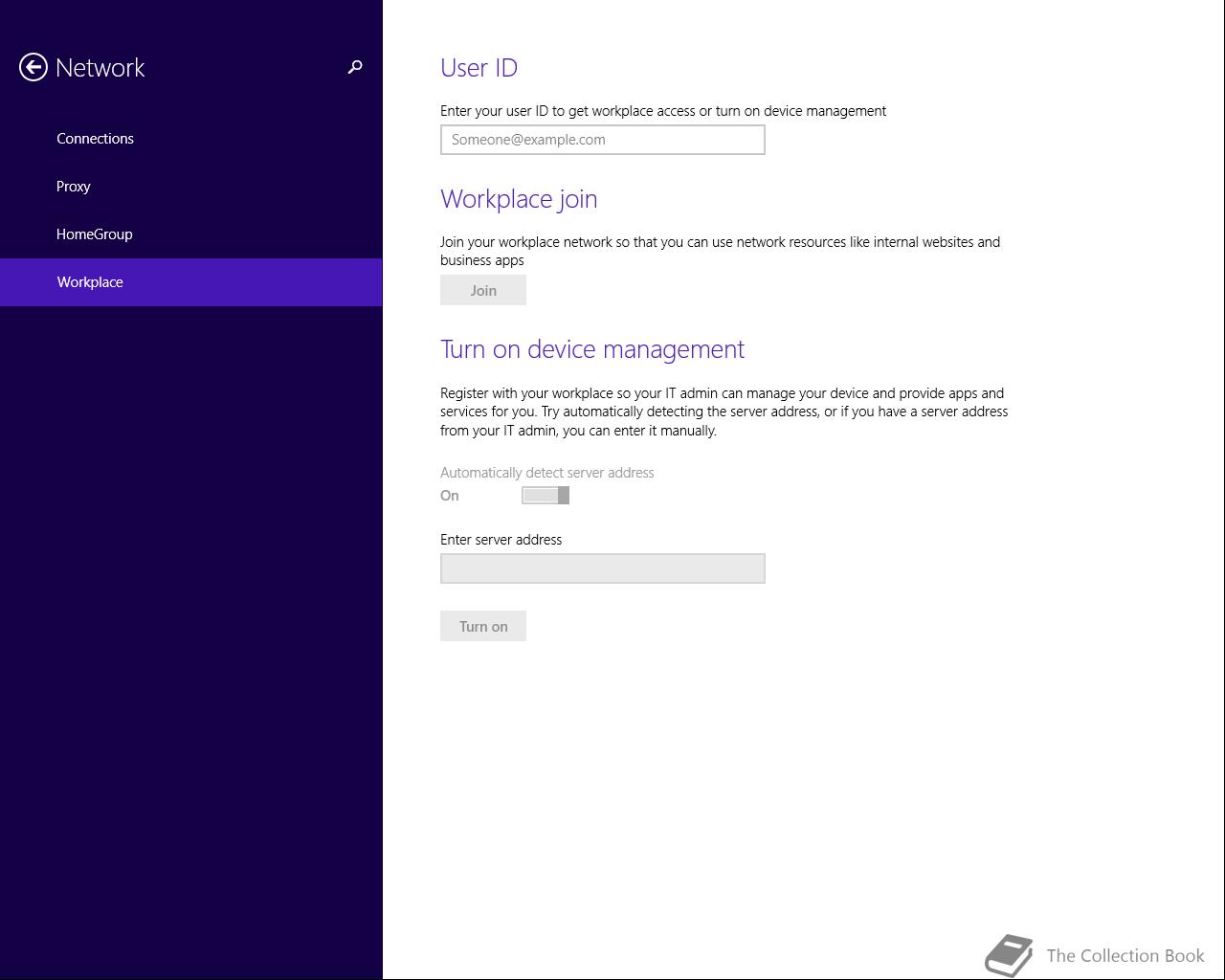Click the Enter server address field
Screen dimensions: 1225x980
(x=603, y=568)
